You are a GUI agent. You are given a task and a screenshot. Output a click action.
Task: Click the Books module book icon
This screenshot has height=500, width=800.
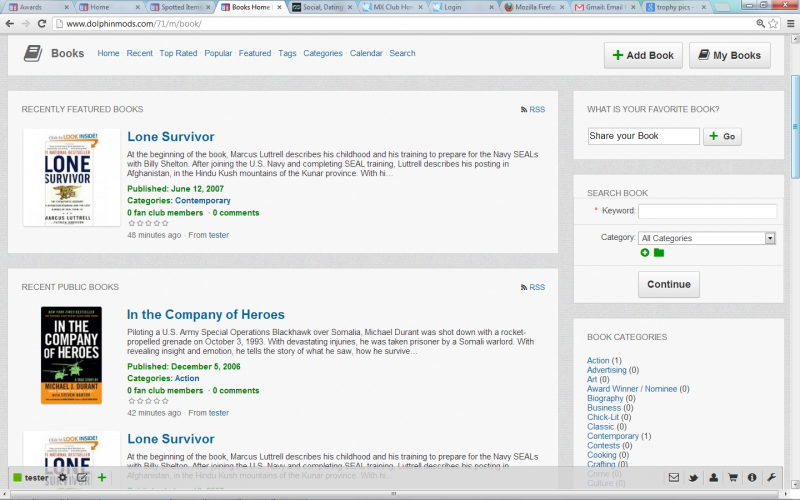[x=33, y=54]
